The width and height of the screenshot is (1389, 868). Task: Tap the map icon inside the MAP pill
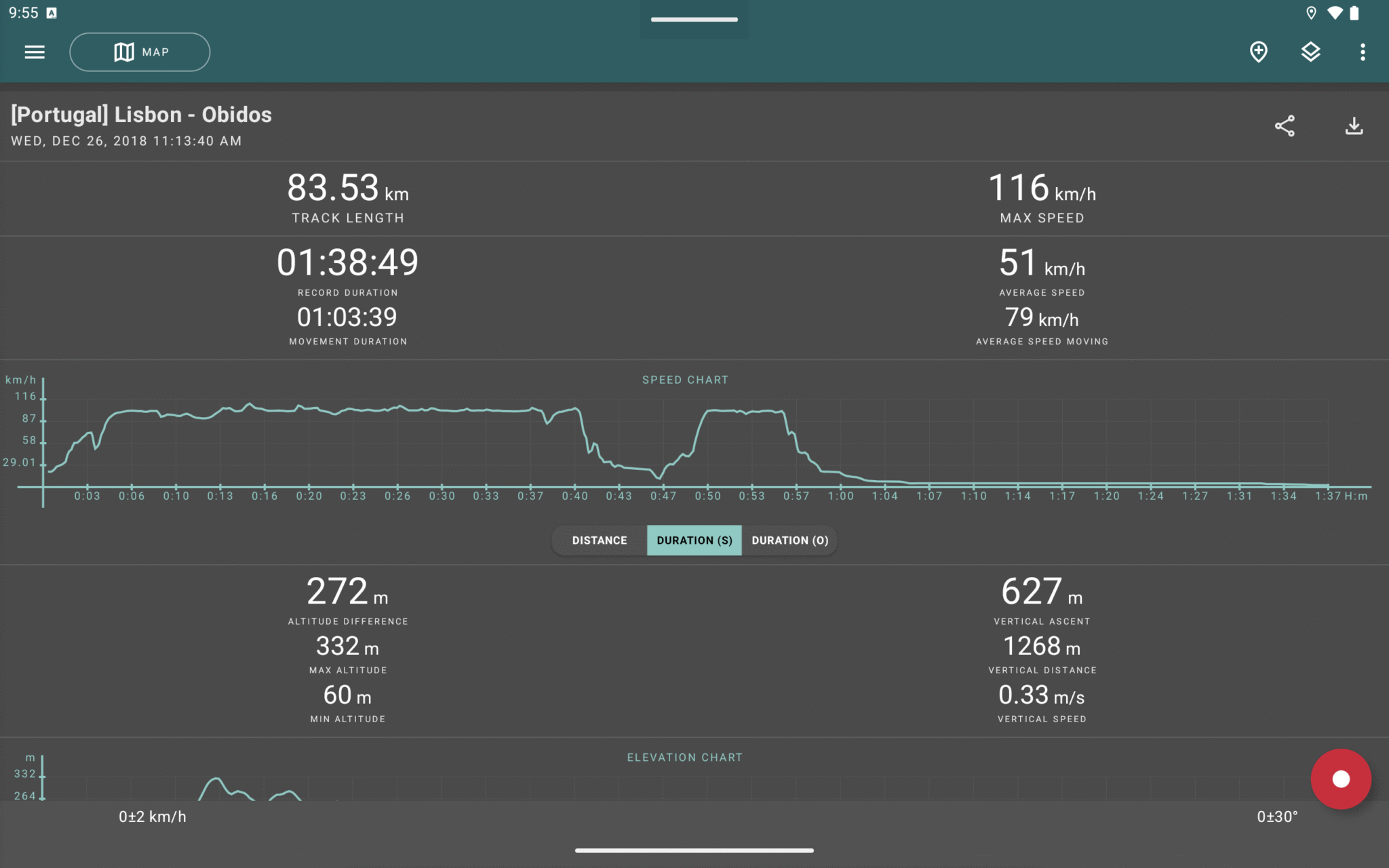[123, 52]
